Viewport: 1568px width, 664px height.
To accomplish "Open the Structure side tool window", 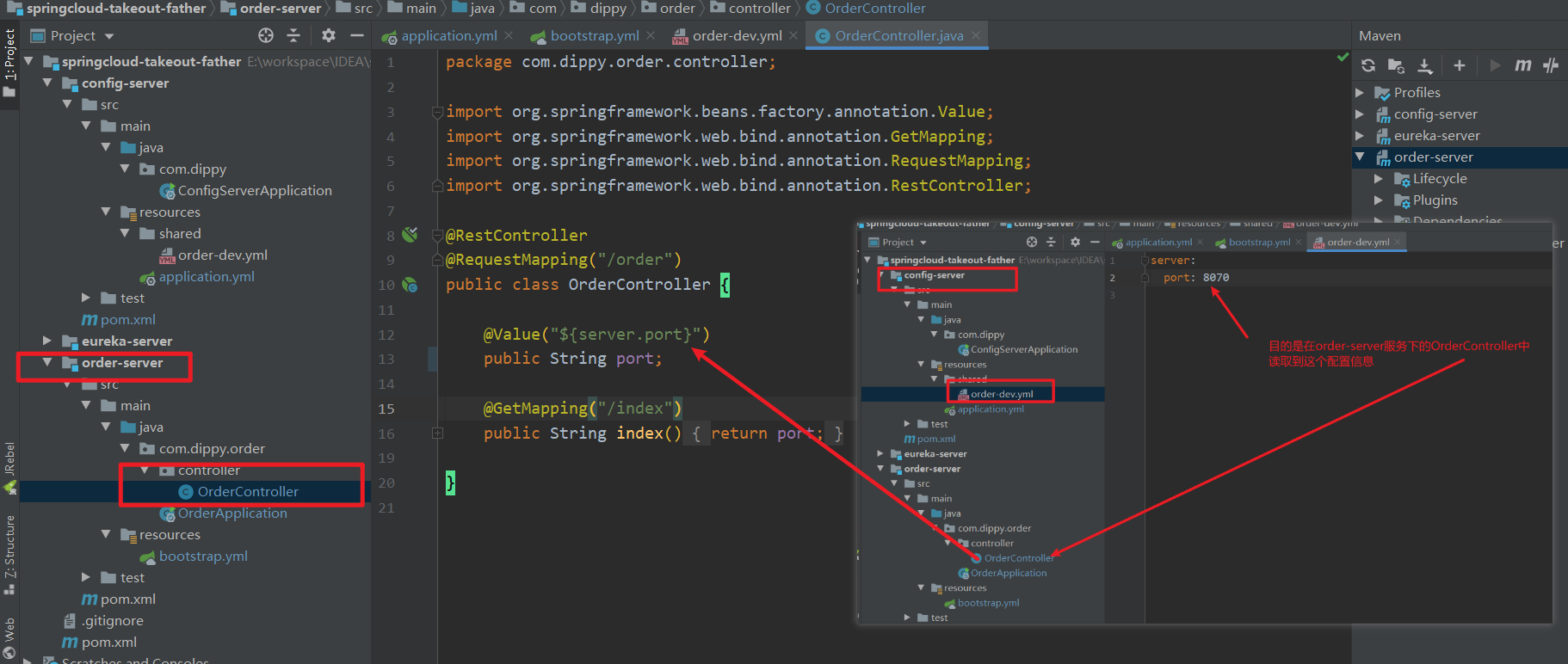I will pos(9,555).
